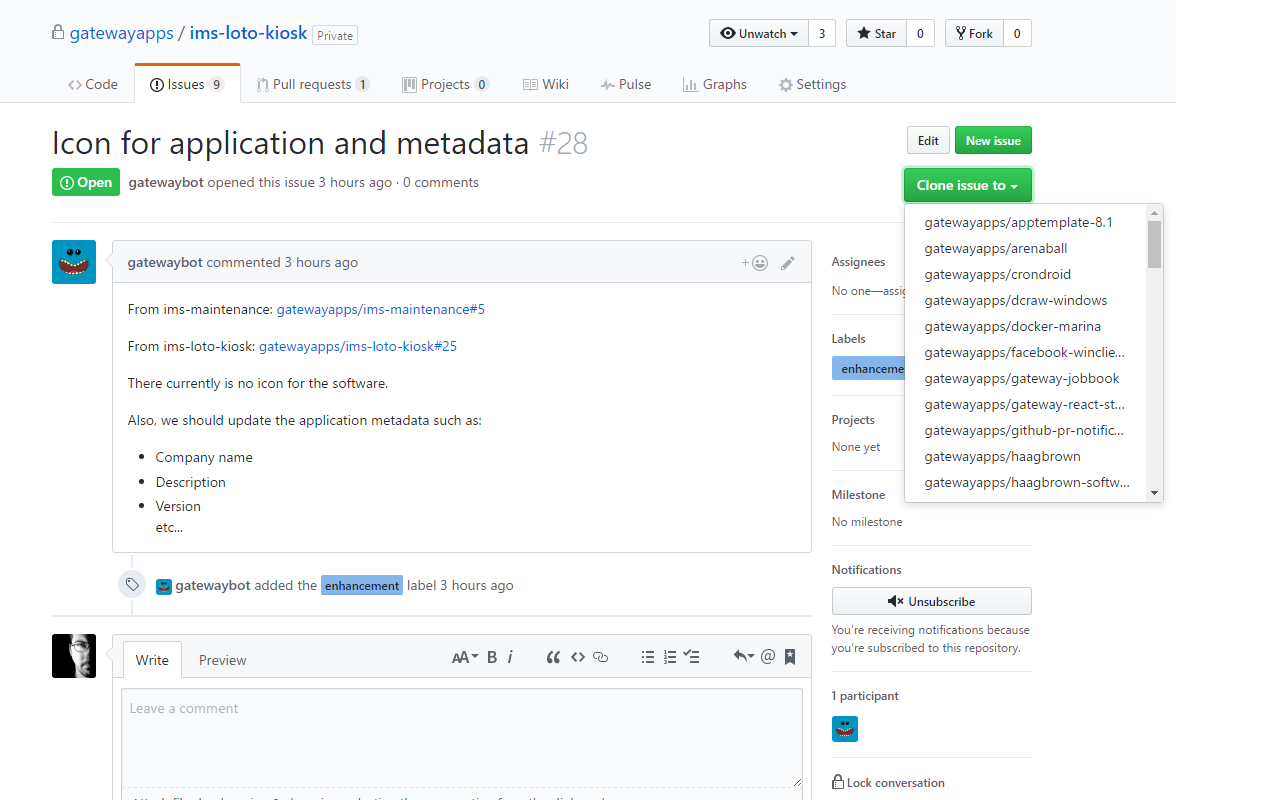Switch to Preview tab in comment editor
The height and width of the screenshot is (800, 1280).
(x=222, y=660)
